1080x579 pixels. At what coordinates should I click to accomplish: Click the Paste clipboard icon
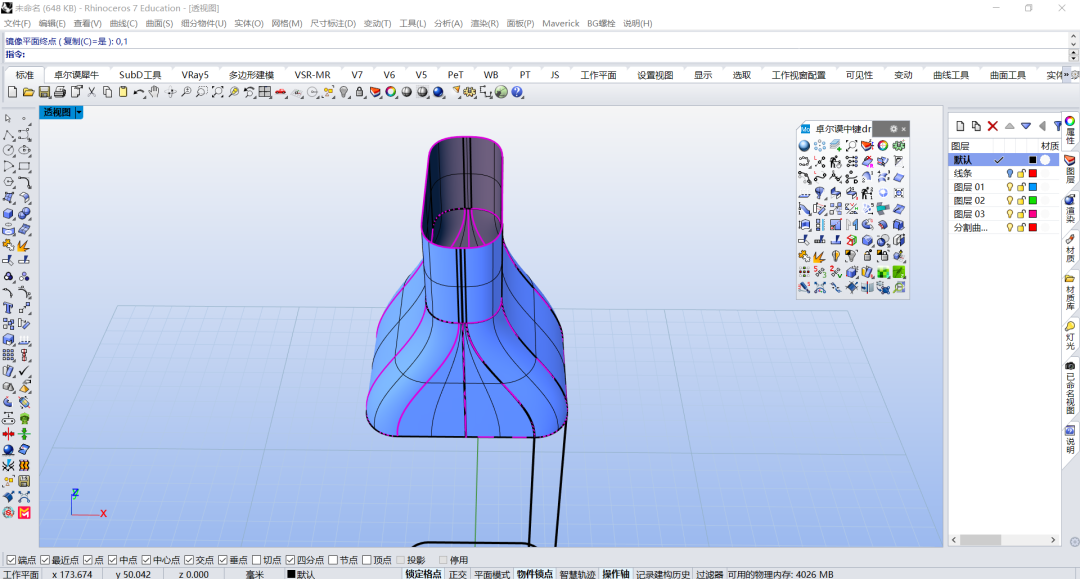[x=123, y=92]
